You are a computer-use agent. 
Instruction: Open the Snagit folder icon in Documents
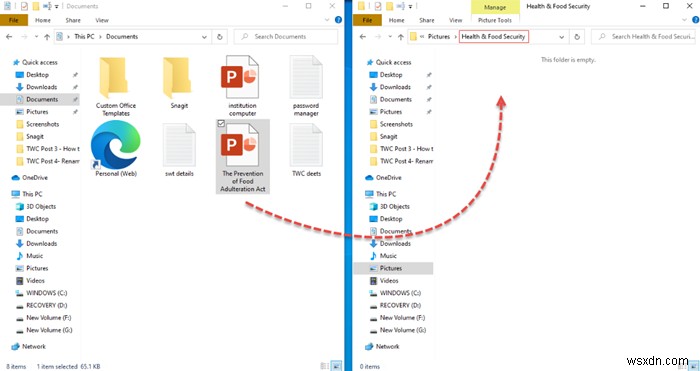tap(179, 83)
